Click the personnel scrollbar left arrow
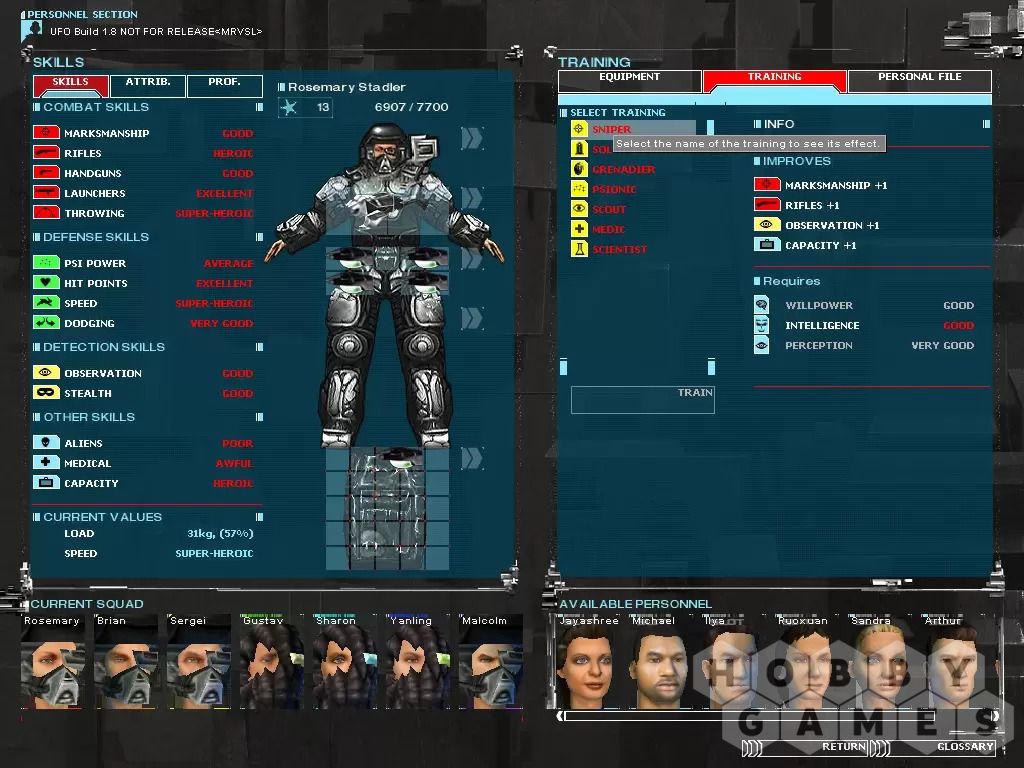 pos(560,716)
